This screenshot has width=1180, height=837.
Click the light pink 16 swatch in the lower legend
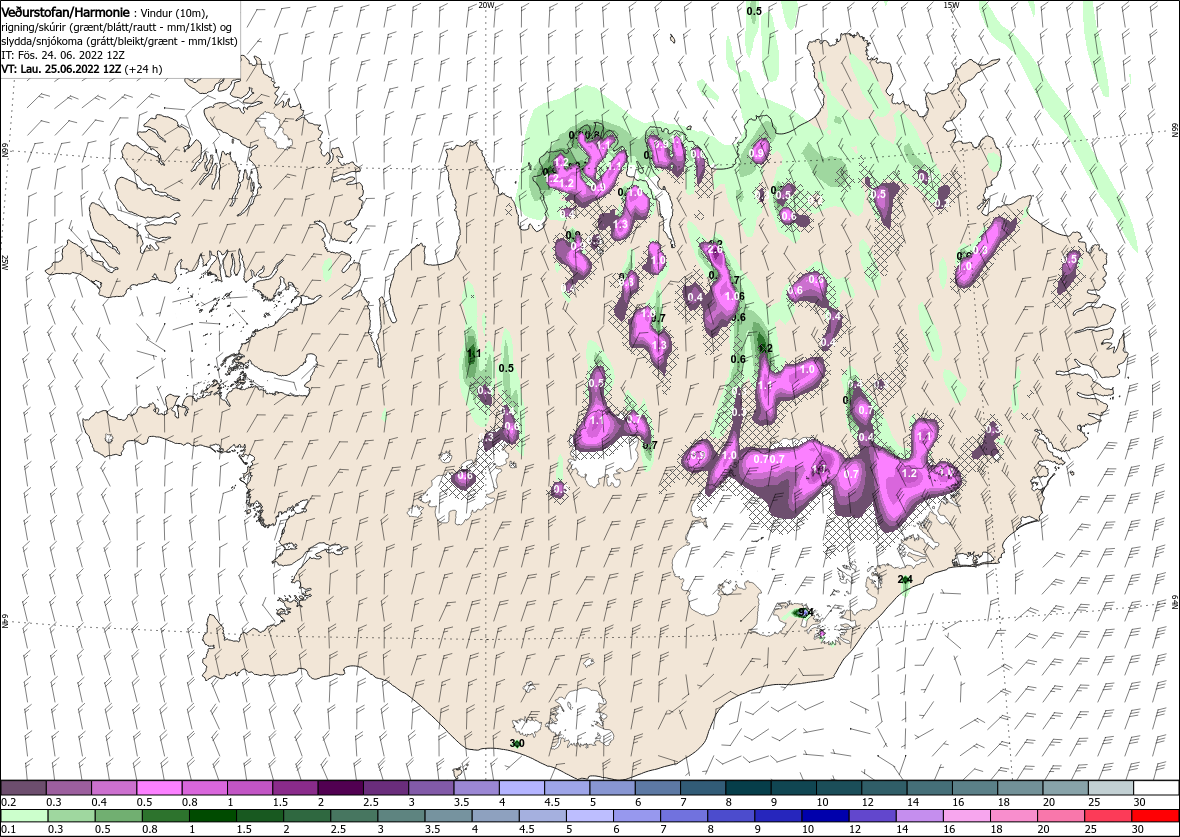(966, 816)
